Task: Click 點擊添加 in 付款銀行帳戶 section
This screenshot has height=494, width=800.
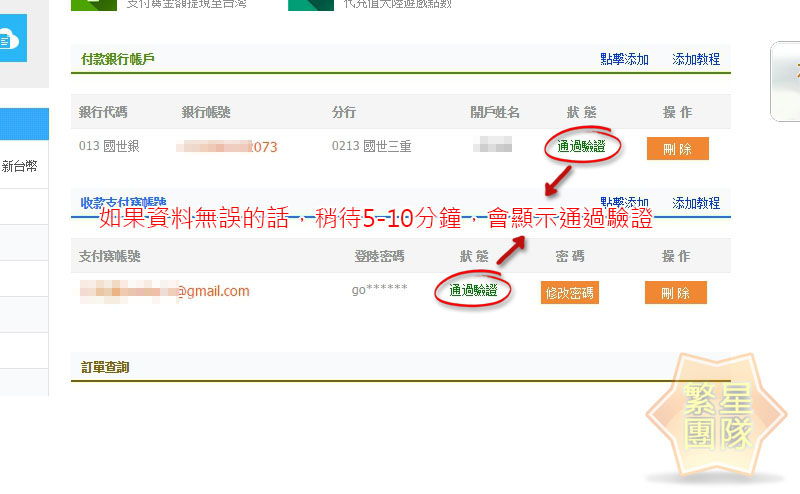Action: pos(624,60)
